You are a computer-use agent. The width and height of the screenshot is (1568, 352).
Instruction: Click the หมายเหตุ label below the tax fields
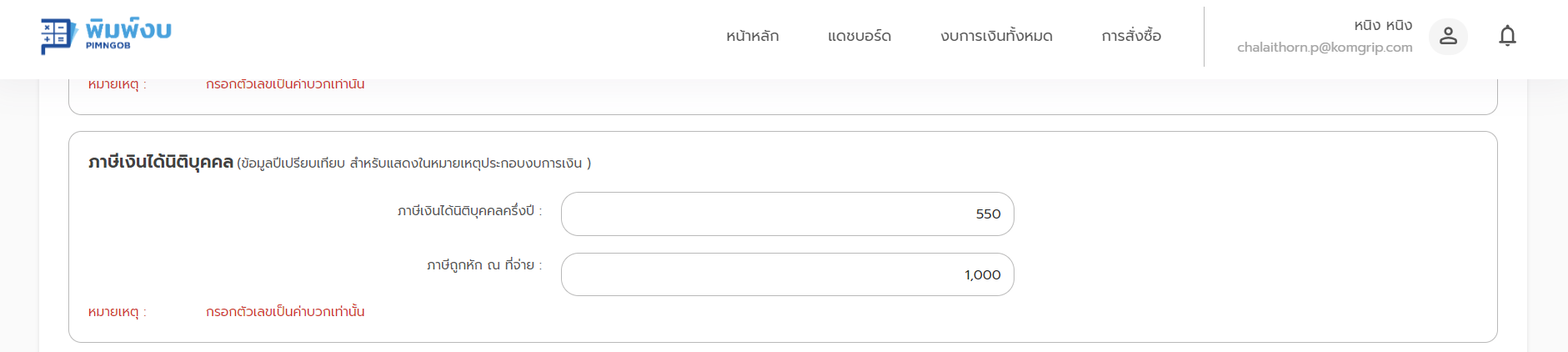pyautogui.click(x=117, y=312)
